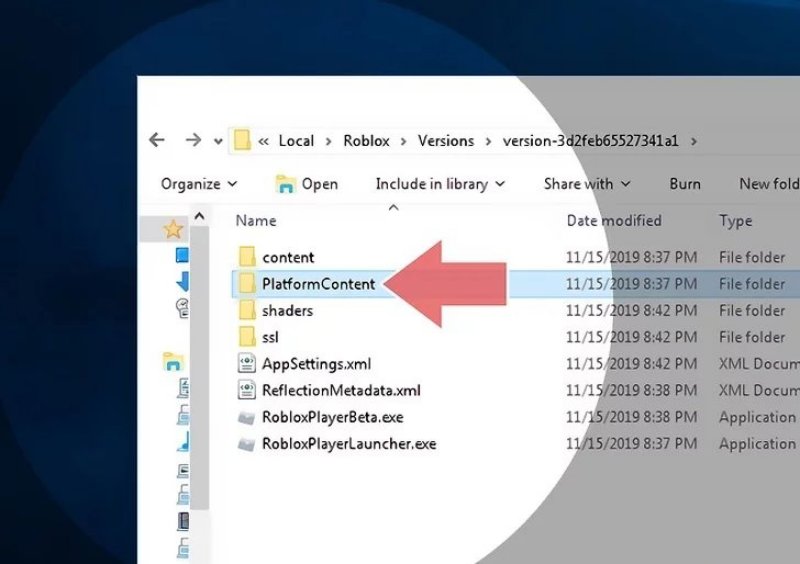Select the content folder icon
Screen dimensions: 800x564
point(247,256)
